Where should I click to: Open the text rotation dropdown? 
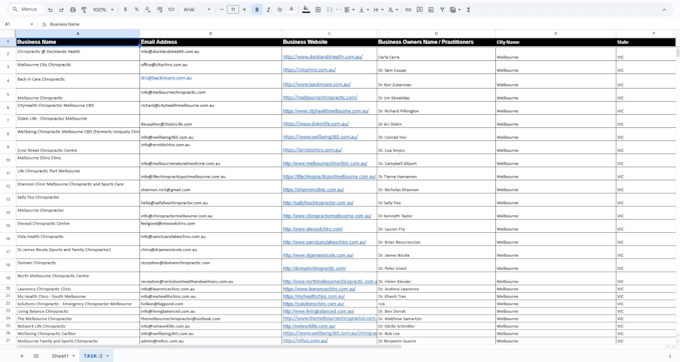click(x=392, y=10)
